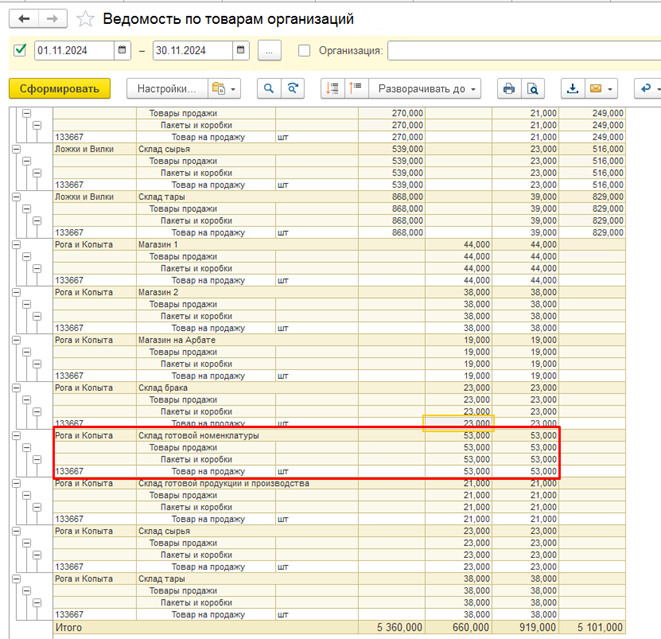Go forward with the right arrow button
This screenshot has height=639, width=661.
tap(53, 19)
